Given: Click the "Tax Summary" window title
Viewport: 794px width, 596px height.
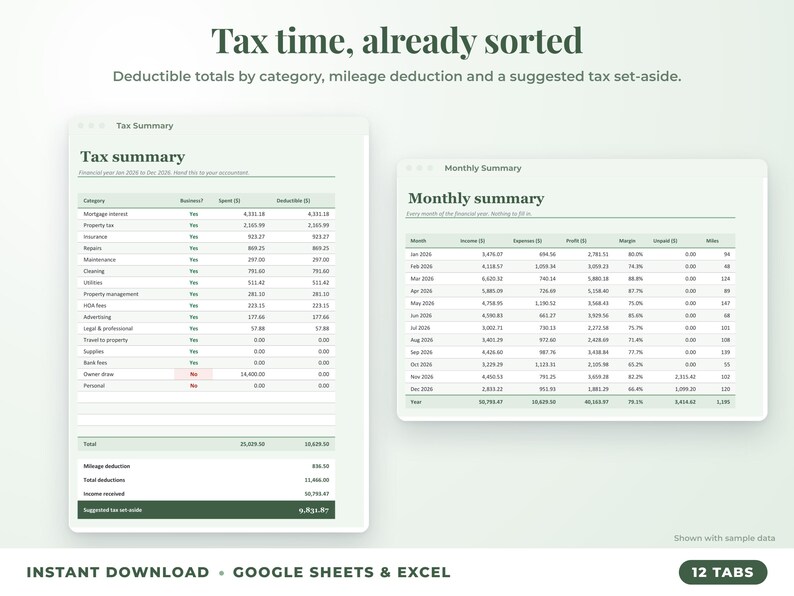Looking at the screenshot, I should pyautogui.click(x=144, y=126).
